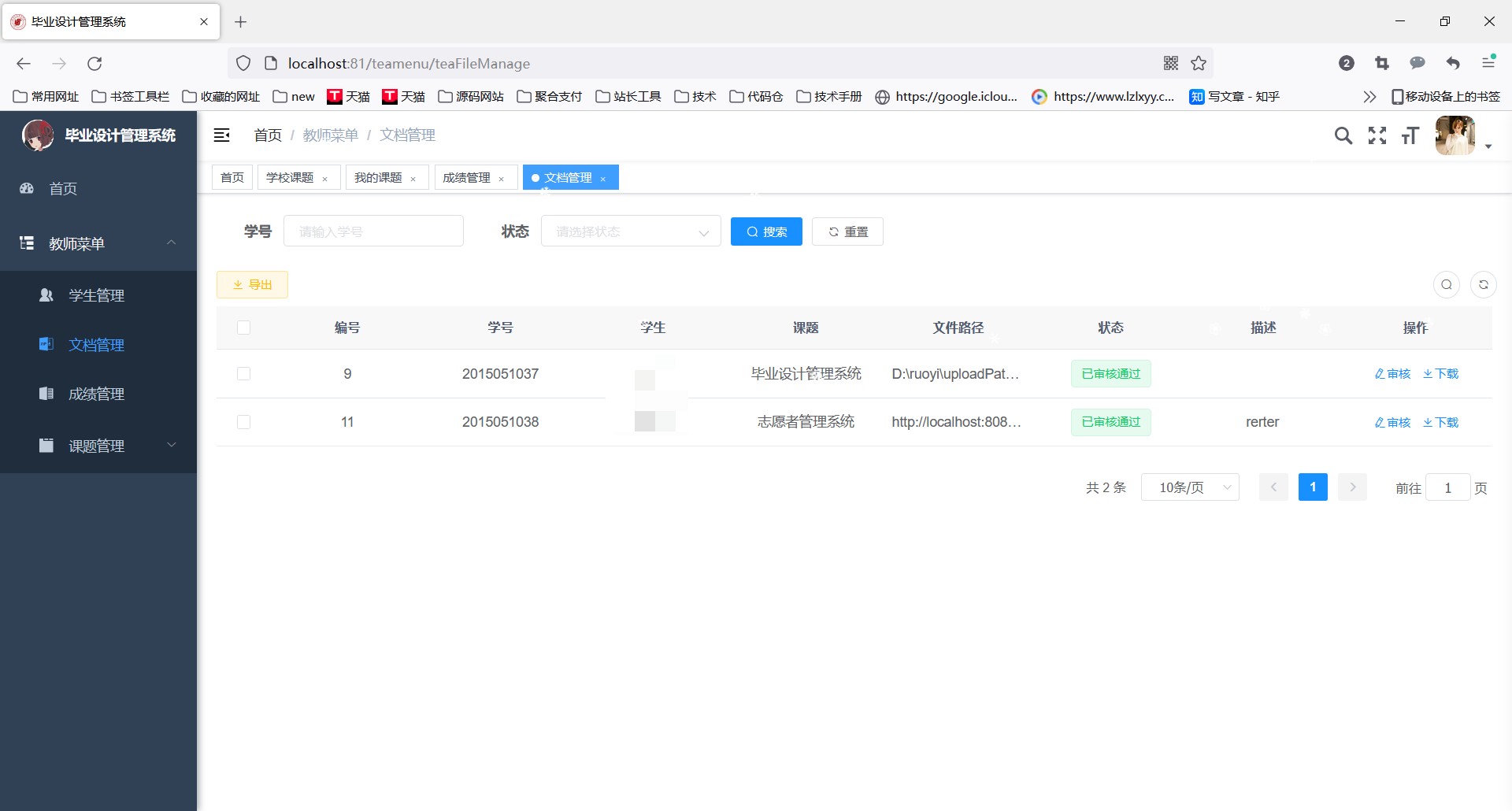Toggle fullscreen mode icon in header
The height and width of the screenshot is (811, 1512).
pyautogui.click(x=1377, y=135)
